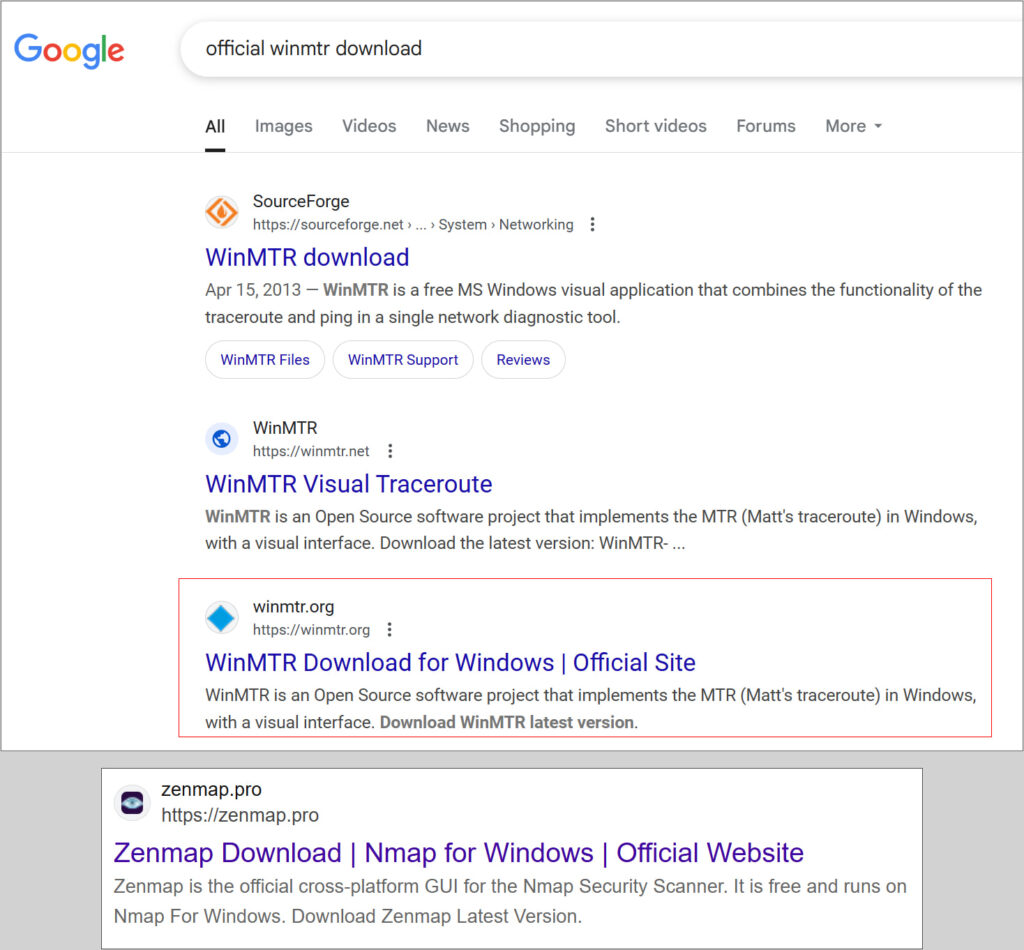Select the News search category
The image size is (1024, 950).
tap(447, 126)
